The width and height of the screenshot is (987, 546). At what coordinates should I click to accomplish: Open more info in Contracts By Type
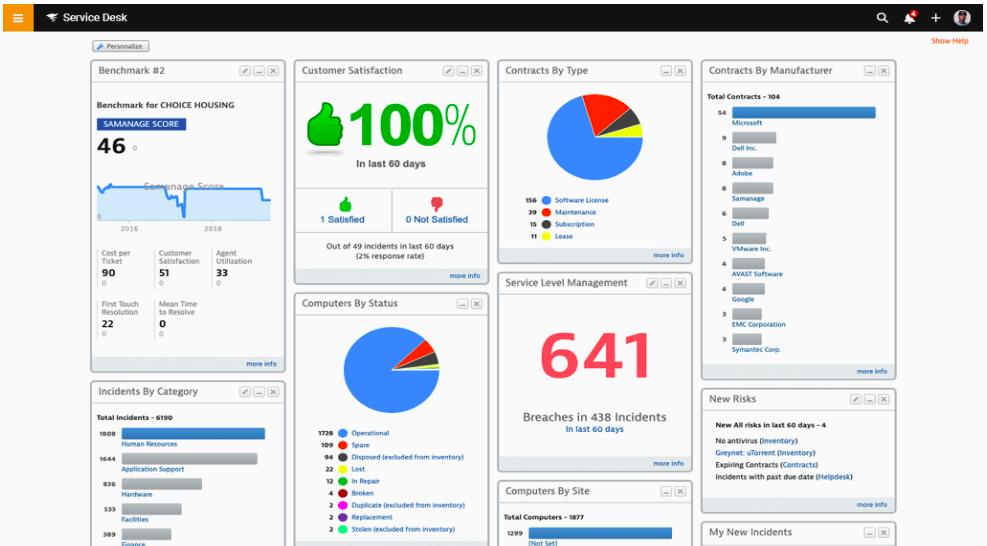pos(668,255)
